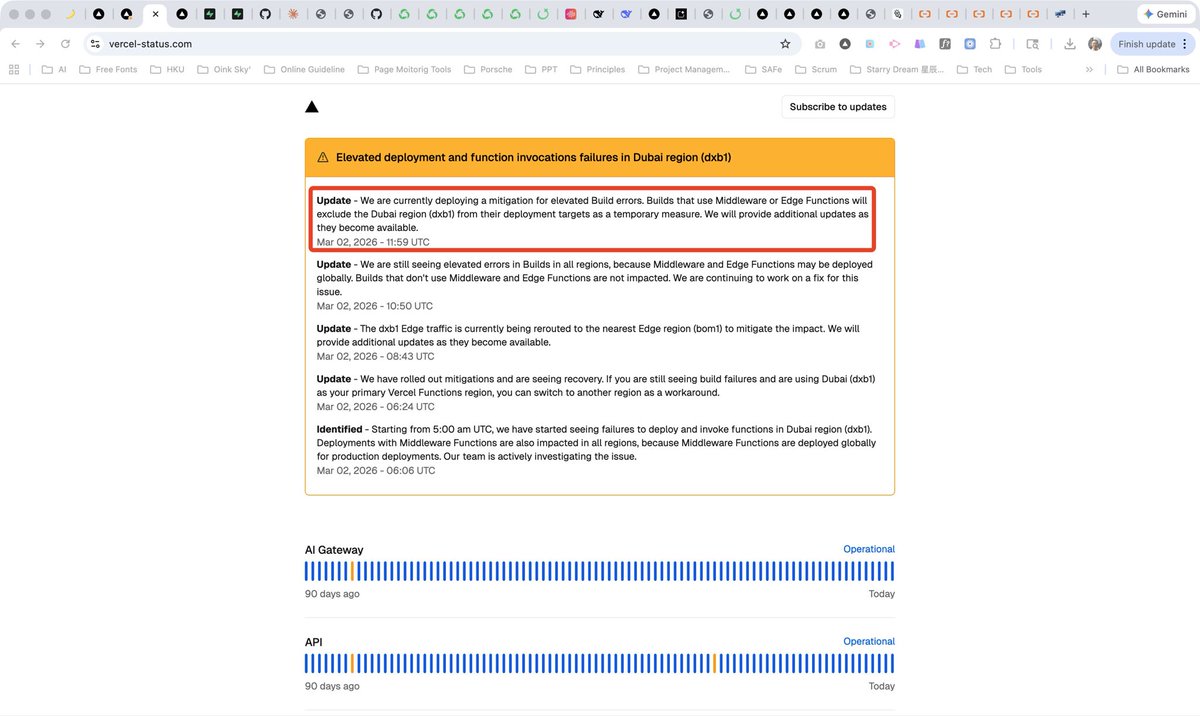1200x716 pixels.
Task: Click the 'Identified' label in the incident log
Action: point(340,429)
